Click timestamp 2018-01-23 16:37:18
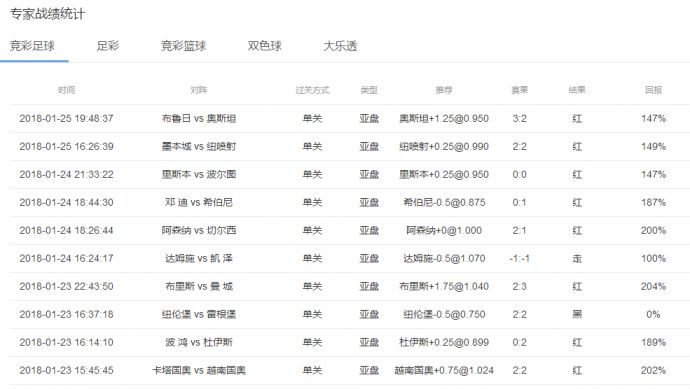Screen dimensions: 690x389 (66, 315)
